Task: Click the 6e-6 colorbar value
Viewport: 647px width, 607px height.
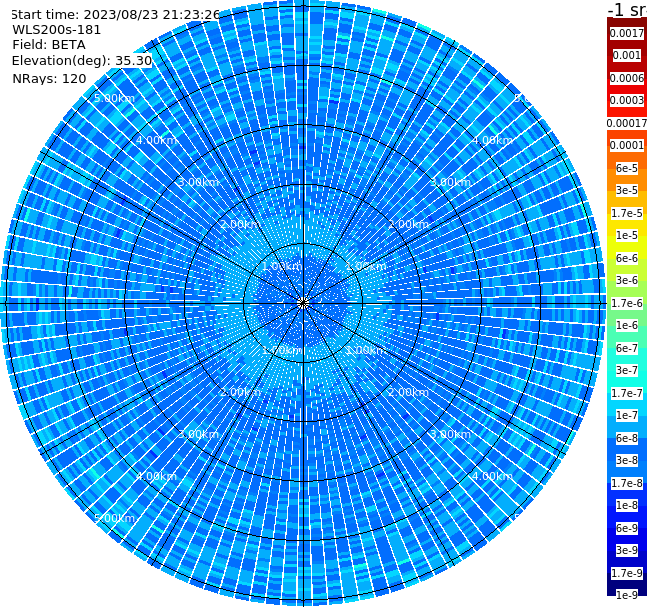Action: pos(627,258)
